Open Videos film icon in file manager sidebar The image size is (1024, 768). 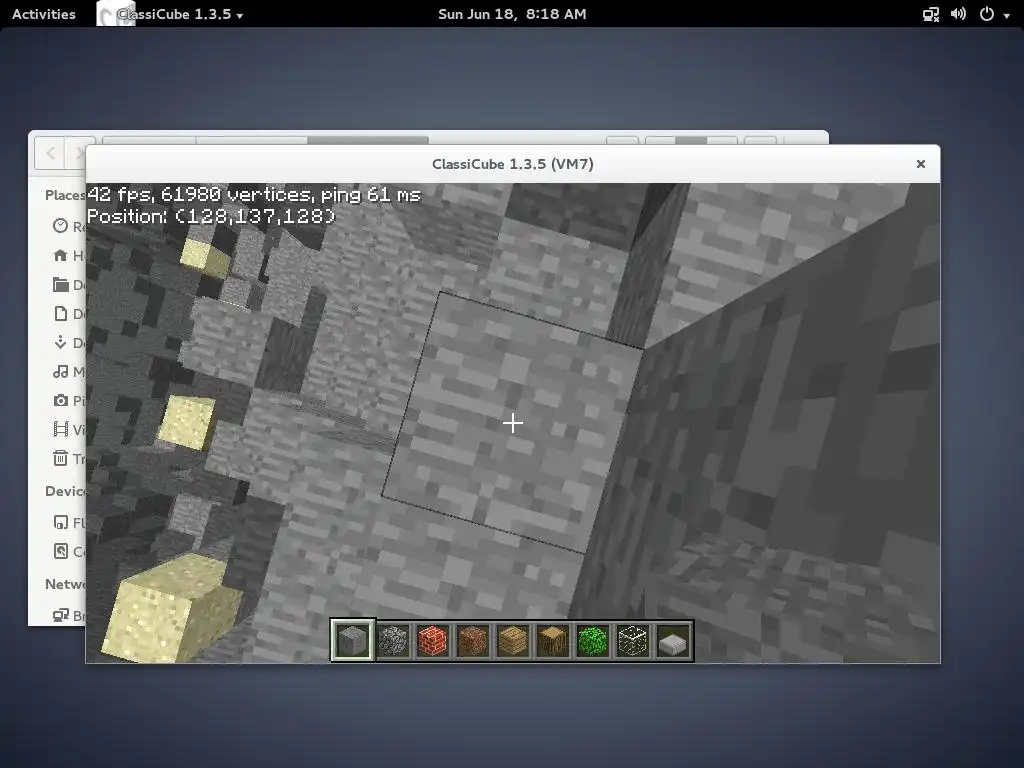click(61, 429)
